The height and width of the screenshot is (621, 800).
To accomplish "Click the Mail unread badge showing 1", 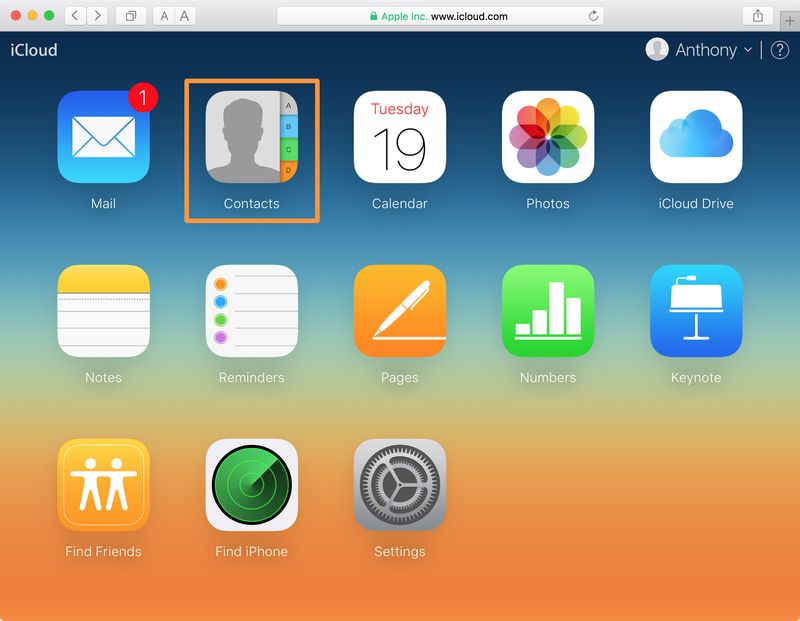I will tap(143, 97).
